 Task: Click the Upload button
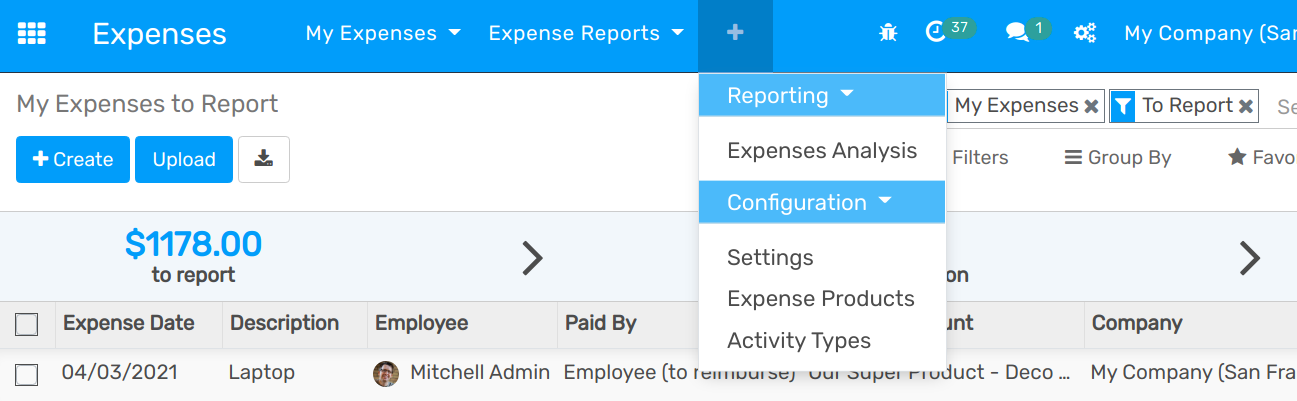click(x=184, y=159)
